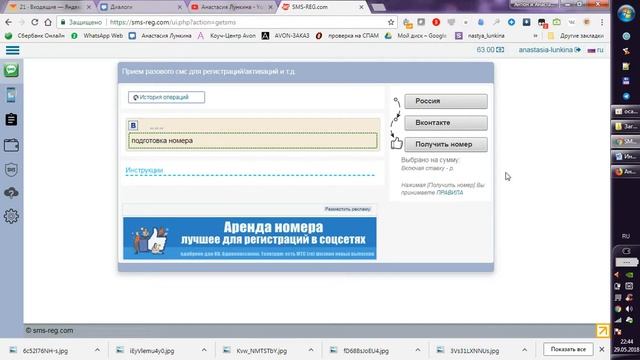
Task: Reload the page with the refresh icon
Action: tap(35, 22)
